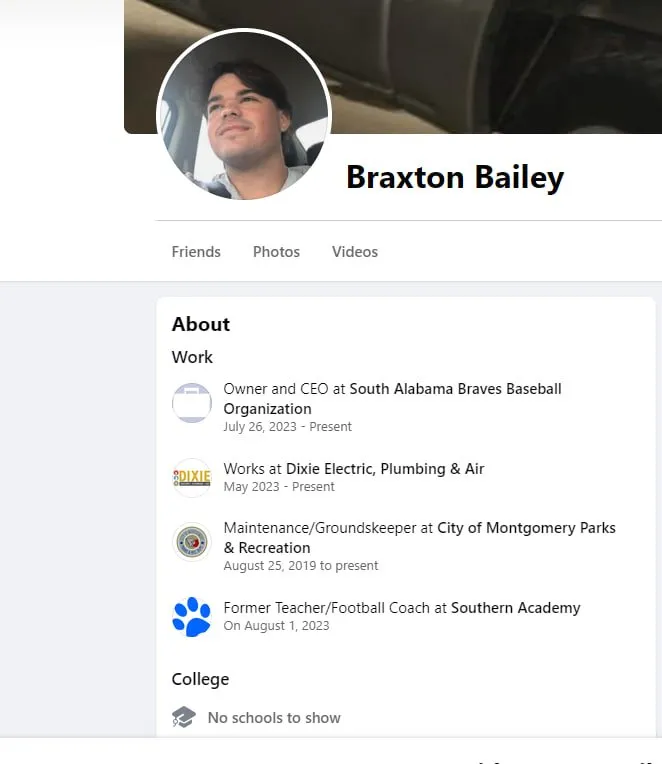
Task: Open South Alabama Braves Baseball Organization link
Action: (393, 399)
